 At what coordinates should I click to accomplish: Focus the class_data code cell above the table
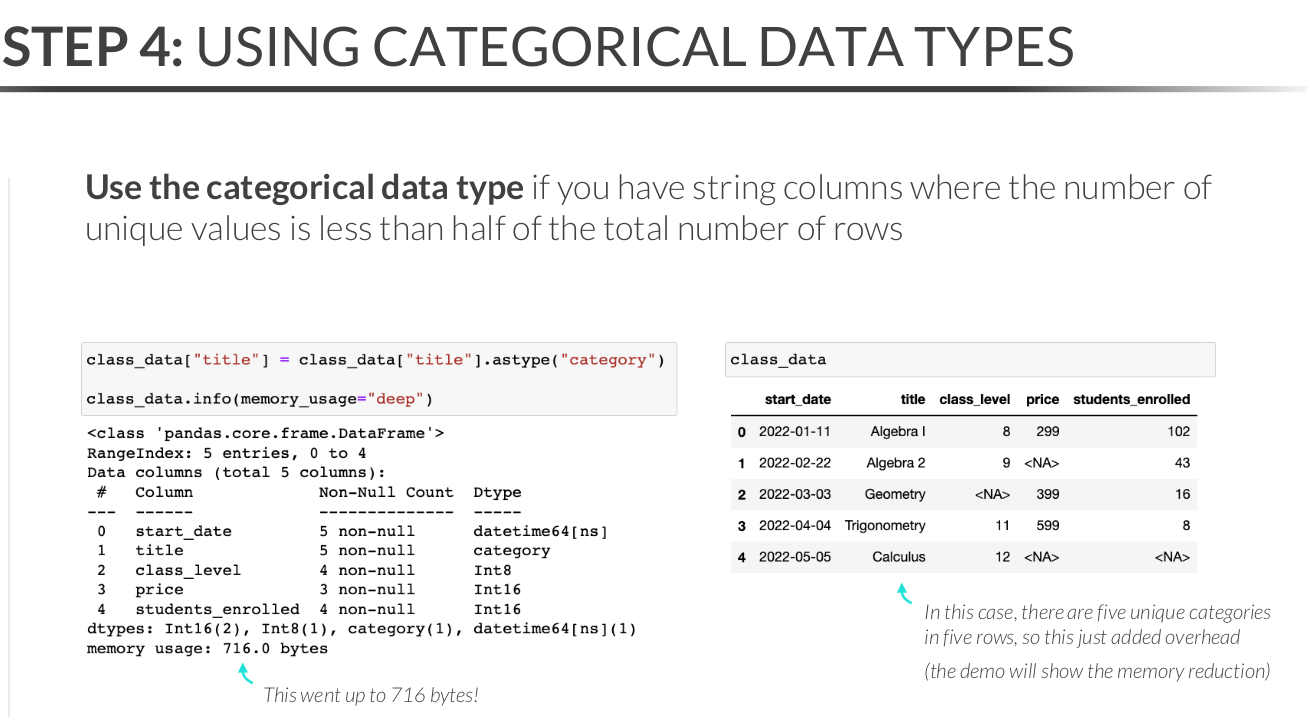point(969,360)
